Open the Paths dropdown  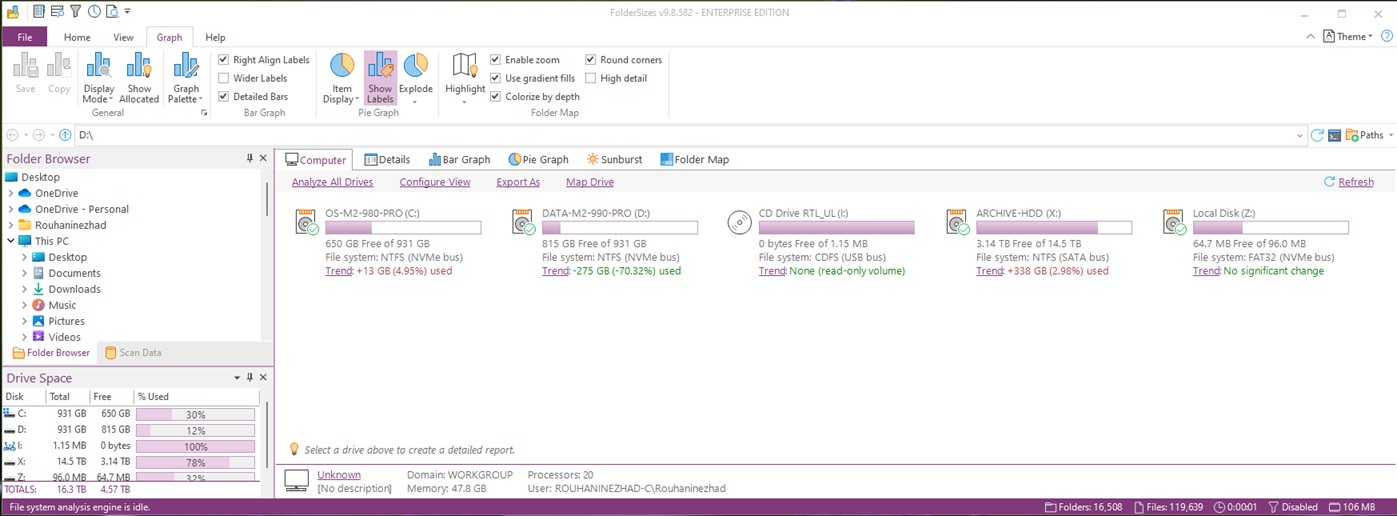1369,135
